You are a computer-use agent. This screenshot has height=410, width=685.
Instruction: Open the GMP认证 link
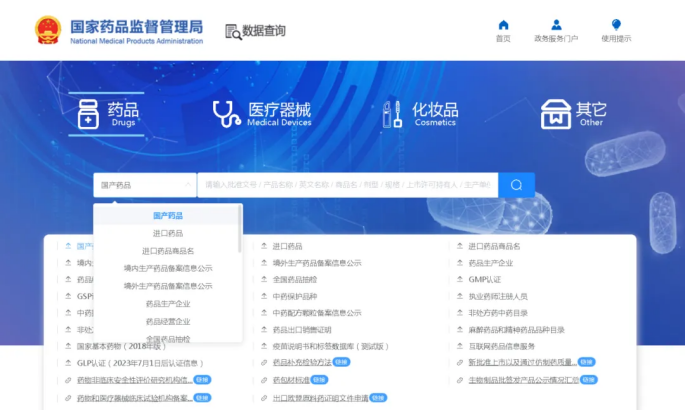point(484,279)
